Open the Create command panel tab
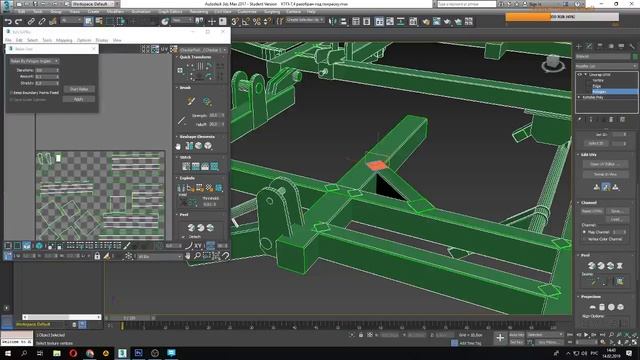The height and width of the screenshot is (360, 640). tap(579, 46)
